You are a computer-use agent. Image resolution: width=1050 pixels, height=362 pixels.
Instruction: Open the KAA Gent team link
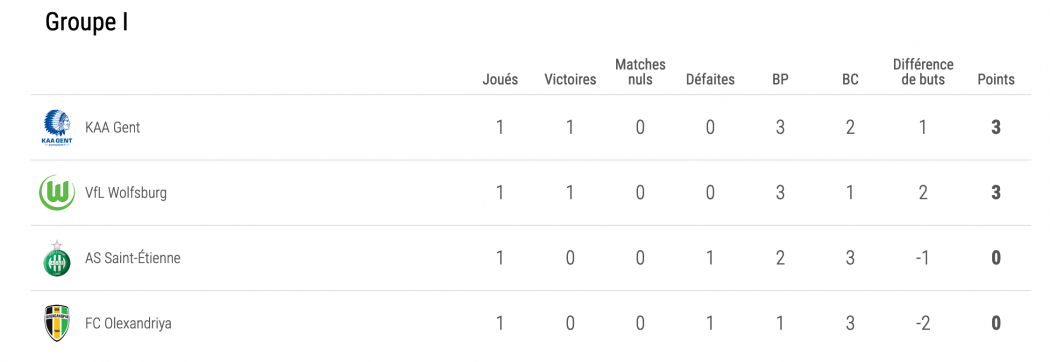112,128
